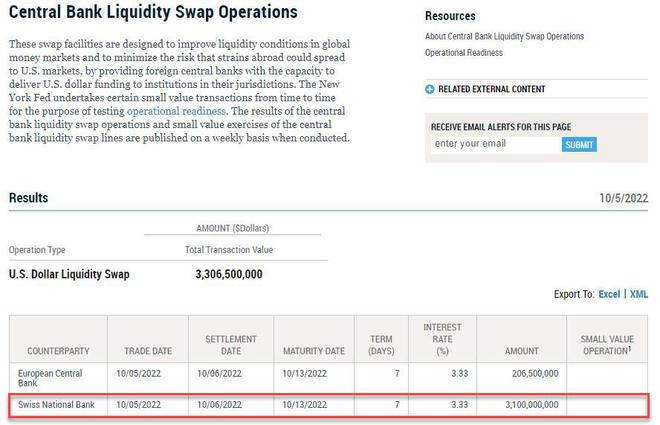The image size is (660, 425).
Task: Select the Small Value Operation column header
Action: (607, 345)
